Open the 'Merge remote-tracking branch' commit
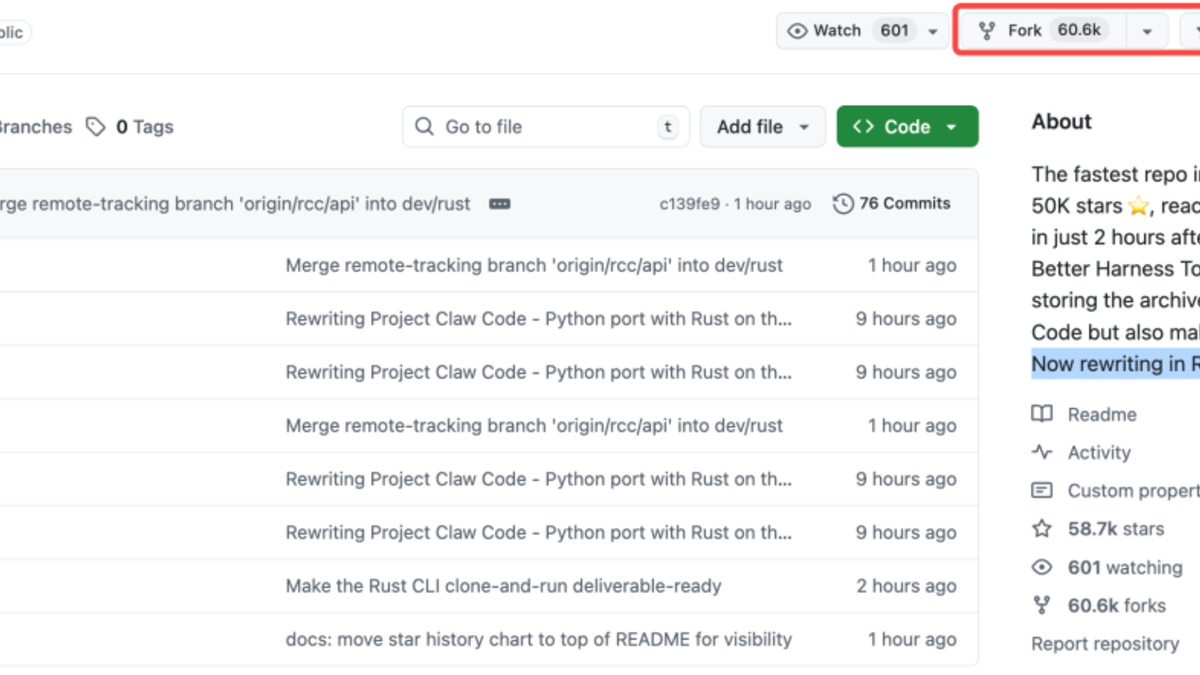The image size is (1200, 675). [x=533, y=265]
